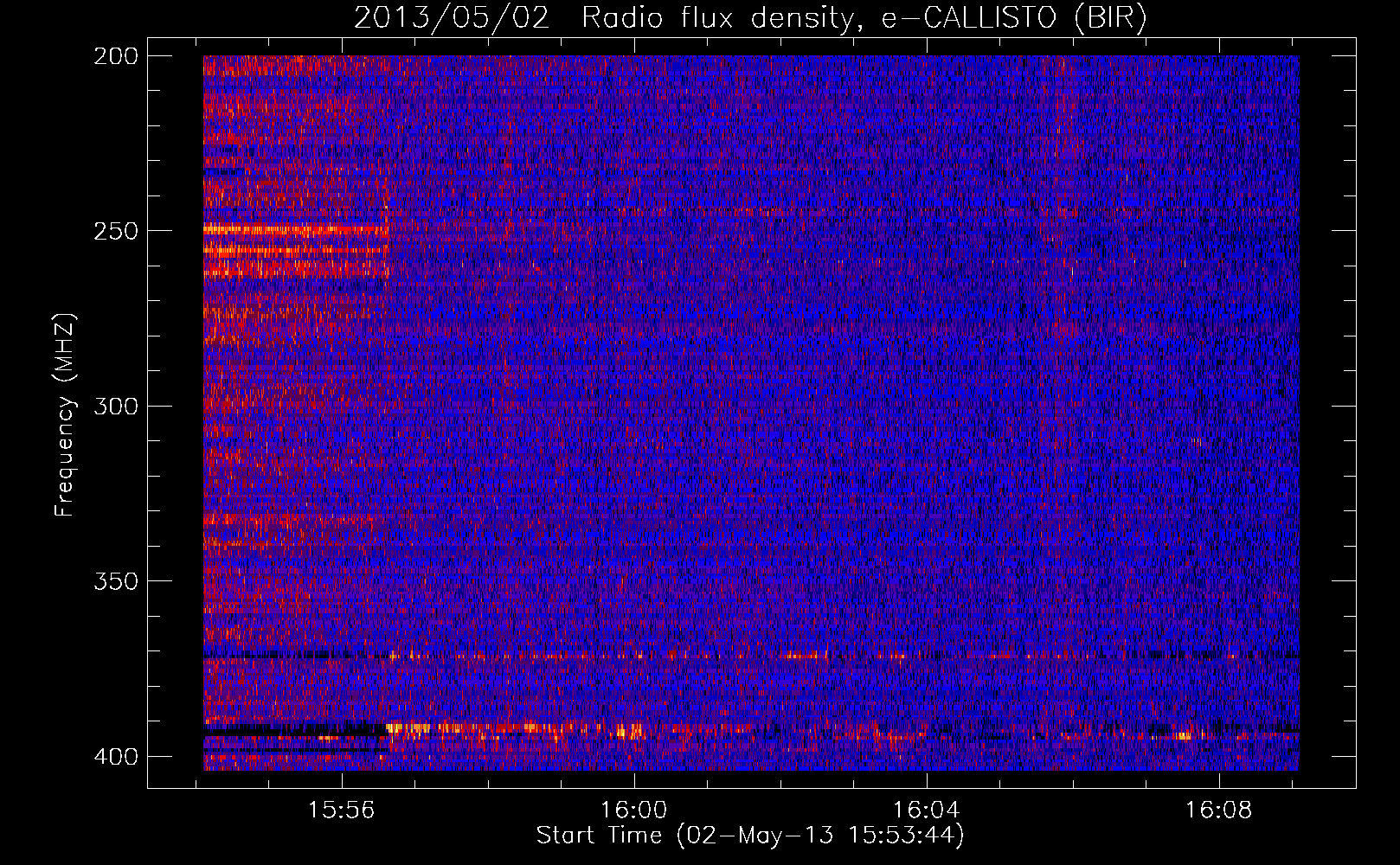Click the 15:56 time tick label
This screenshot has width=1400, height=865.
pyautogui.click(x=342, y=811)
